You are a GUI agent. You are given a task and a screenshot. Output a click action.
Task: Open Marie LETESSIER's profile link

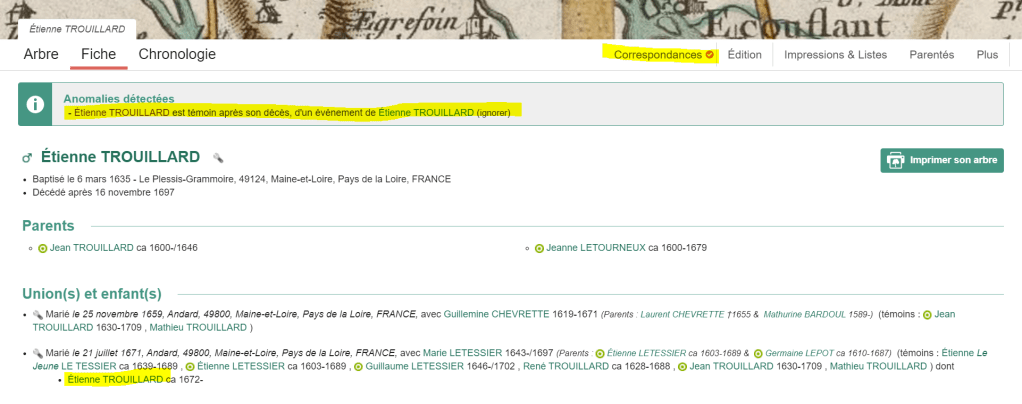(462, 353)
